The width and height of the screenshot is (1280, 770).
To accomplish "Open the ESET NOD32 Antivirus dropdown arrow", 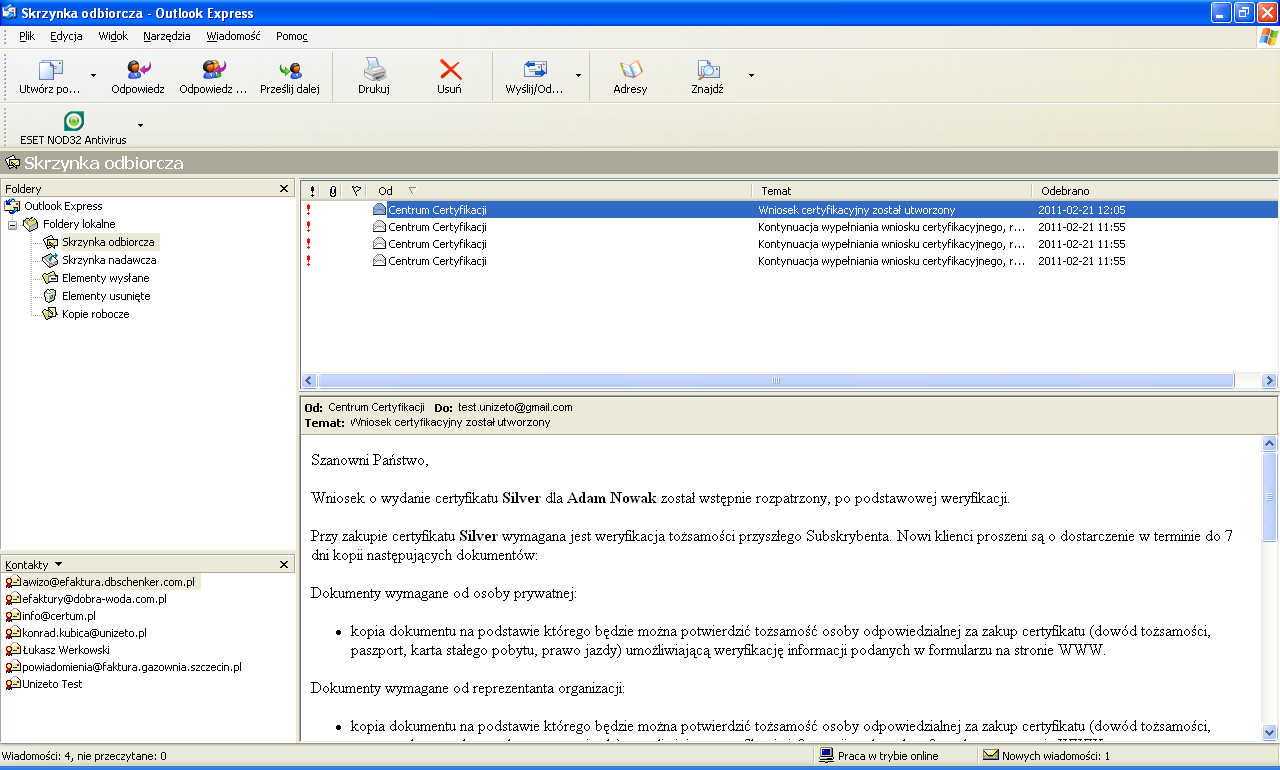I will [141, 126].
